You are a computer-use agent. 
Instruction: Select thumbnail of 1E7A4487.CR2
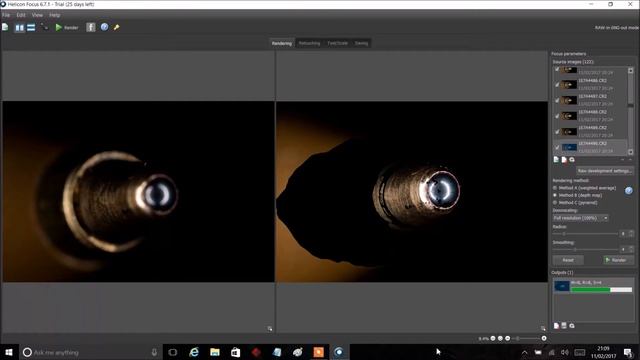click(x=569, y=100)
